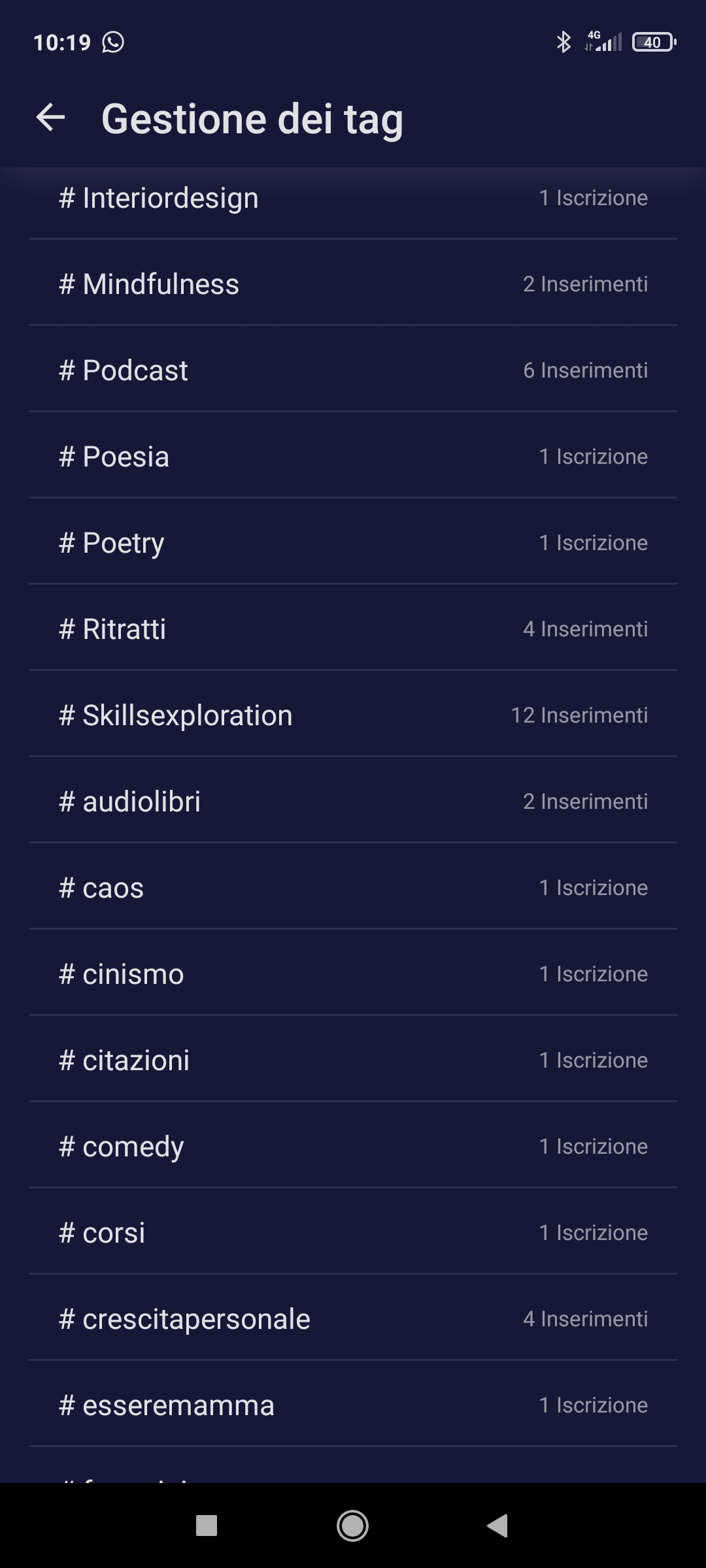Open the Interiordesign tag
Viewport: 706px width, 1568px height.
(x=353, y=198)
